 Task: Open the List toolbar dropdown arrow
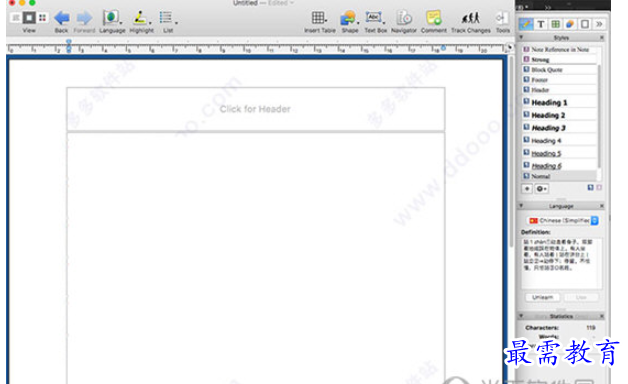[x=176, y=23]
